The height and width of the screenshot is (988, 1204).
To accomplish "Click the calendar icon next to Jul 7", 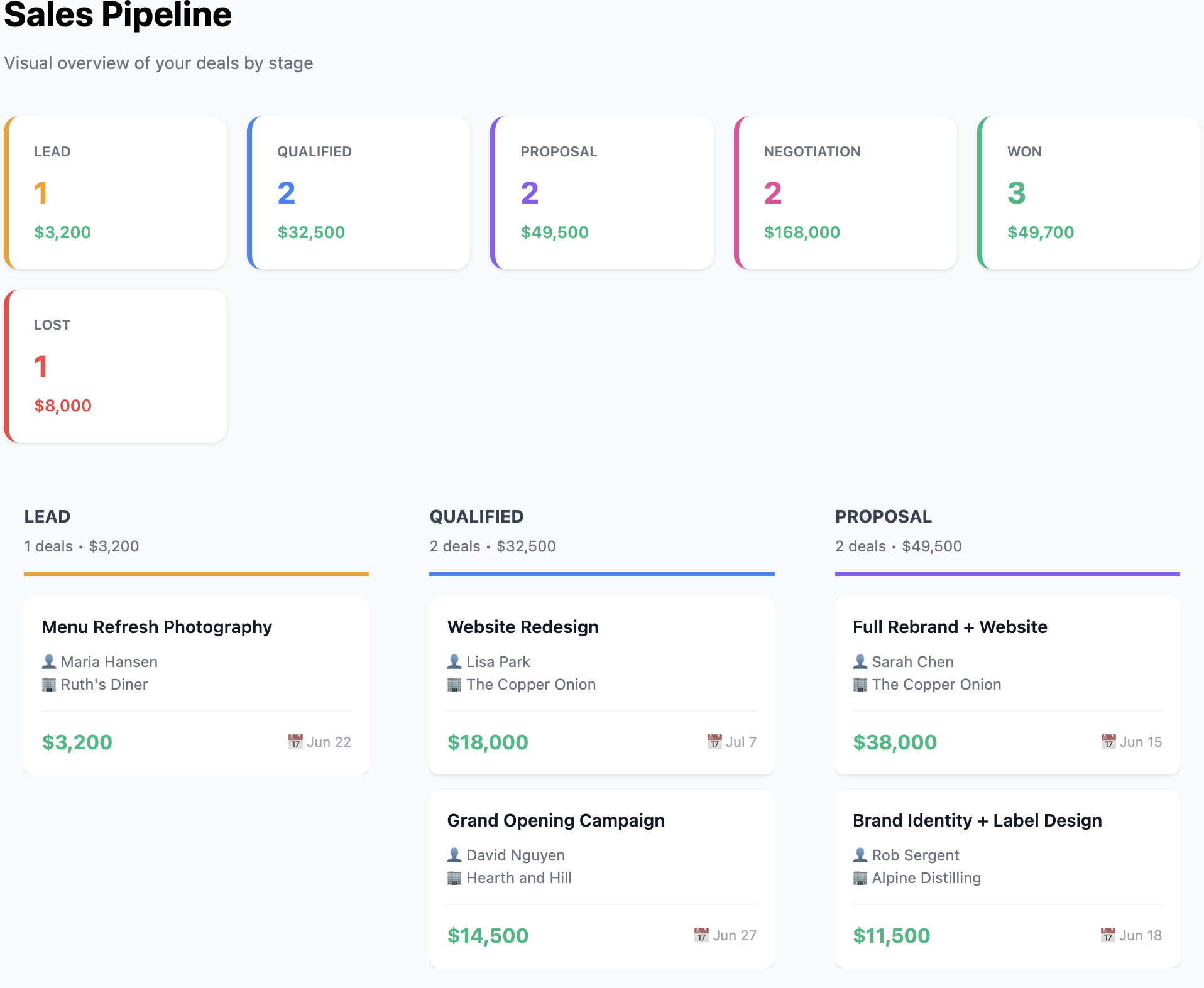I will click(714, 742).
